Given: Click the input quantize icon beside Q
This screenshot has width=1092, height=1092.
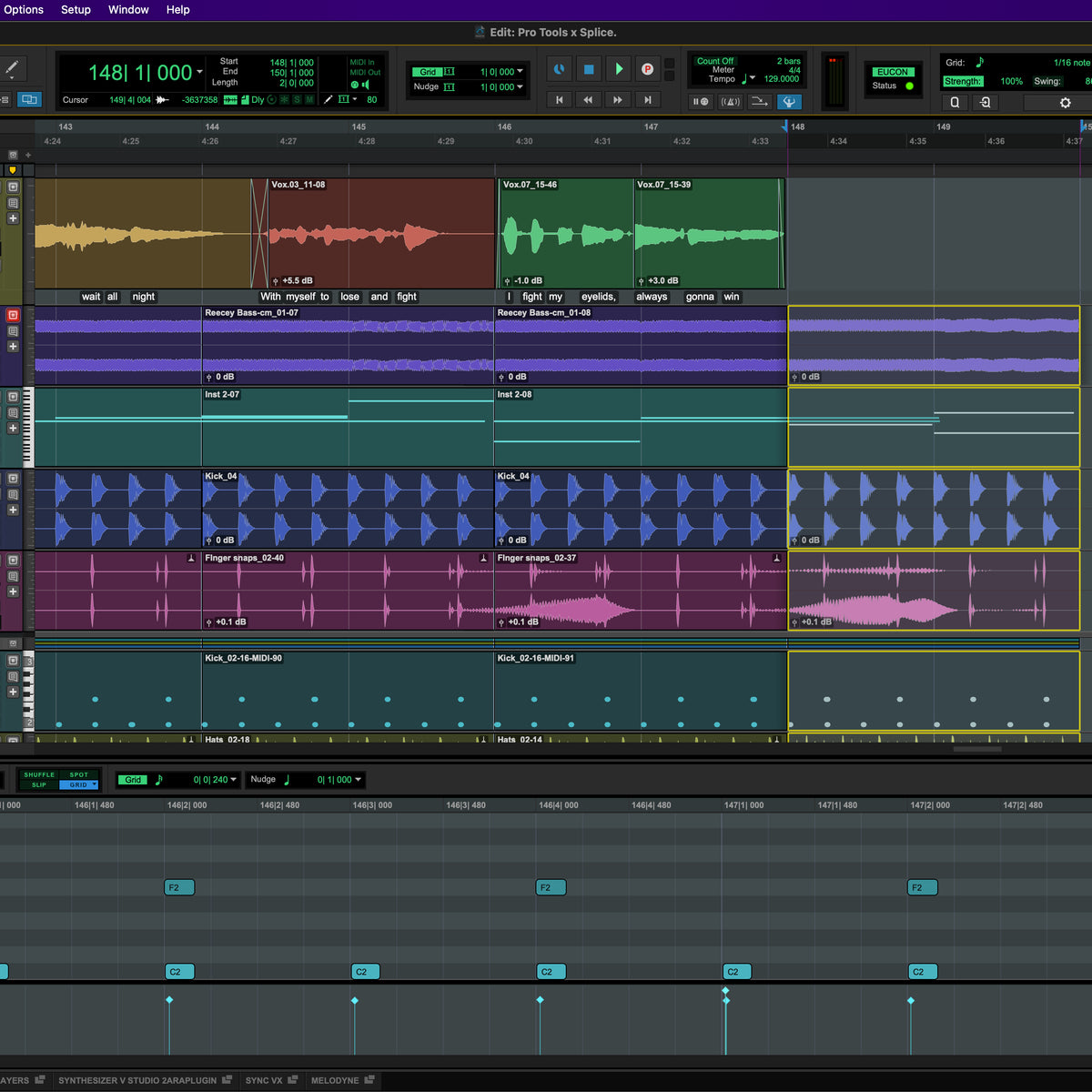Looking at the screenshot, I should (x=985, y=103).
